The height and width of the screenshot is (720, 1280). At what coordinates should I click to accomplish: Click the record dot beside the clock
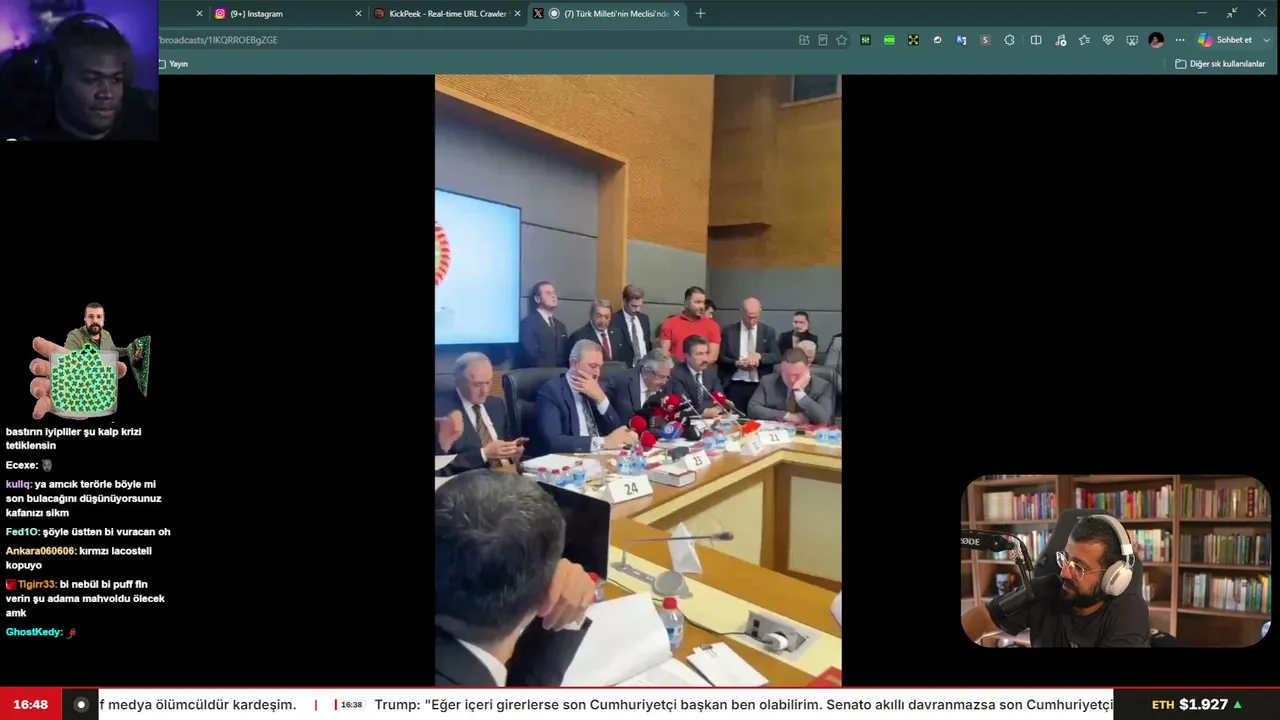81,704
